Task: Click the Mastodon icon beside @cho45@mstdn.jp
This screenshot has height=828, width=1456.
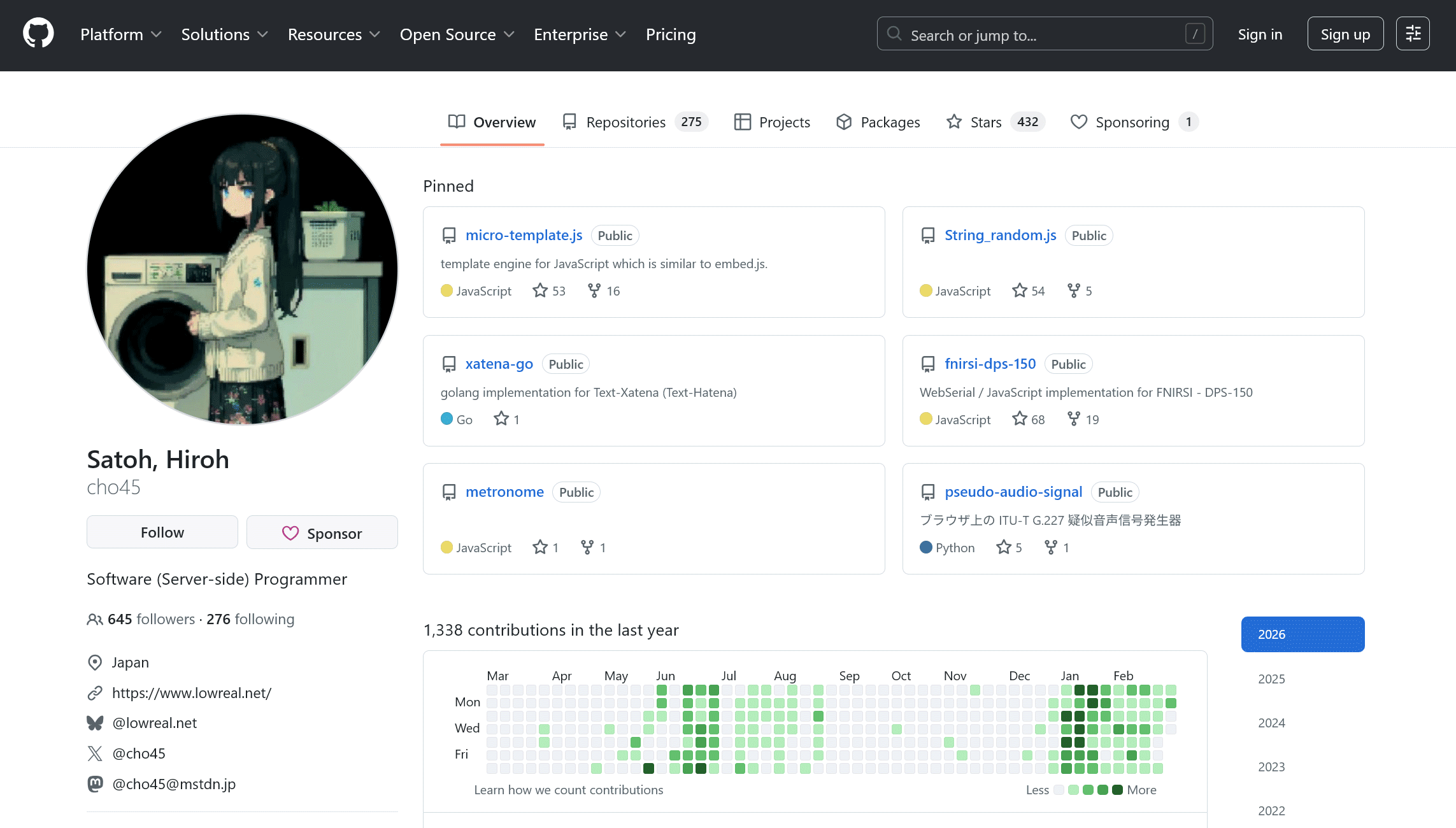Action: pos(95,783)
